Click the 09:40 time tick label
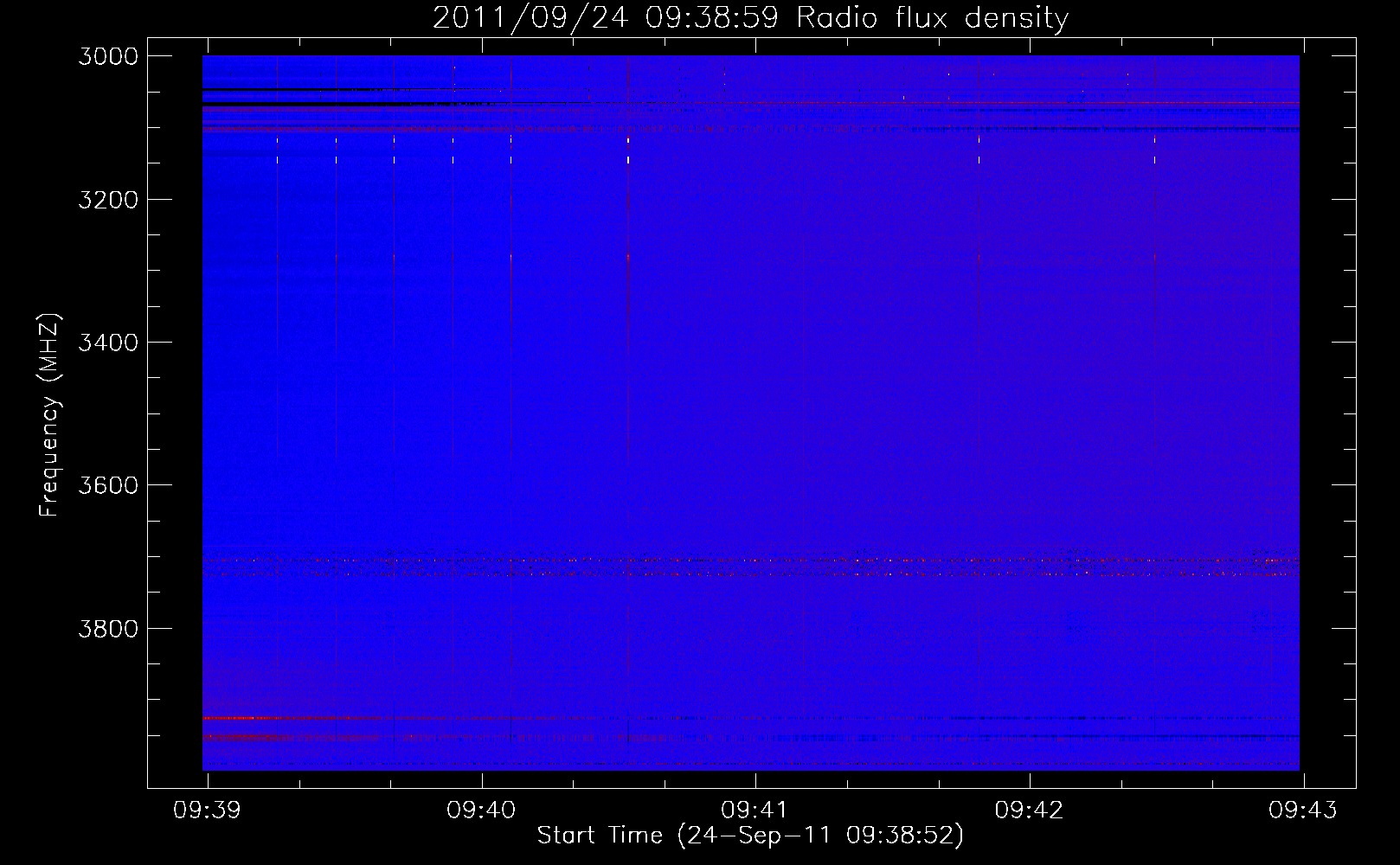 tap(481, 811)
